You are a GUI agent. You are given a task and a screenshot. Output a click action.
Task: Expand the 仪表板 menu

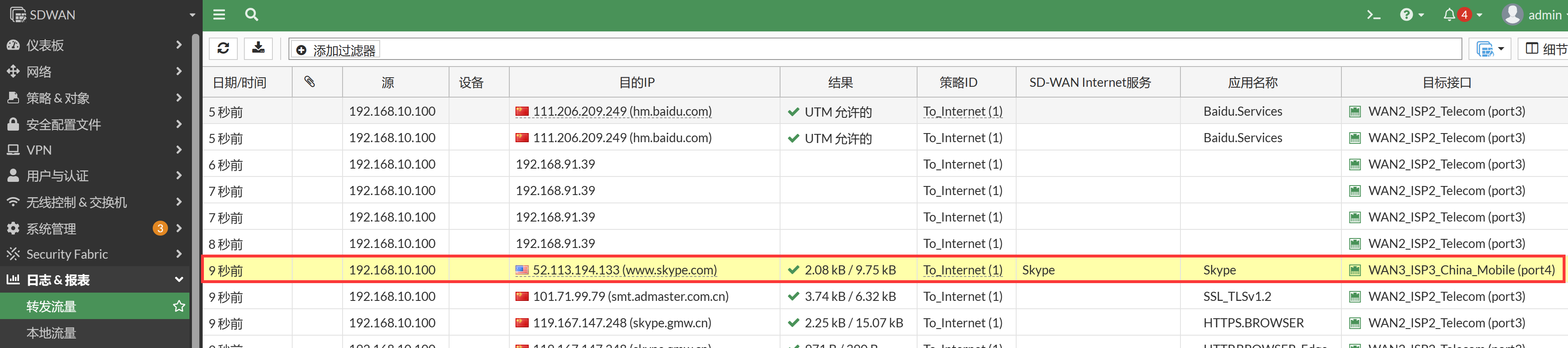[x=95, y=45]
